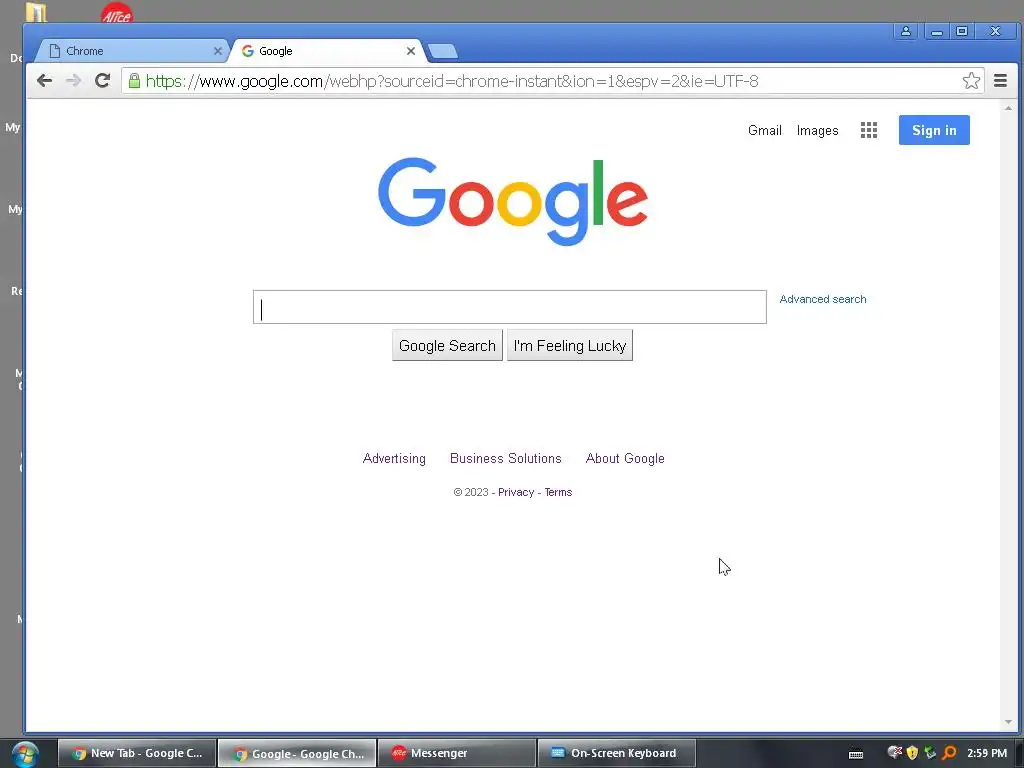Open the Chrome hamburger menu
The height and width of the screenshot is (768, 1024).
(x=1000, y=81)
